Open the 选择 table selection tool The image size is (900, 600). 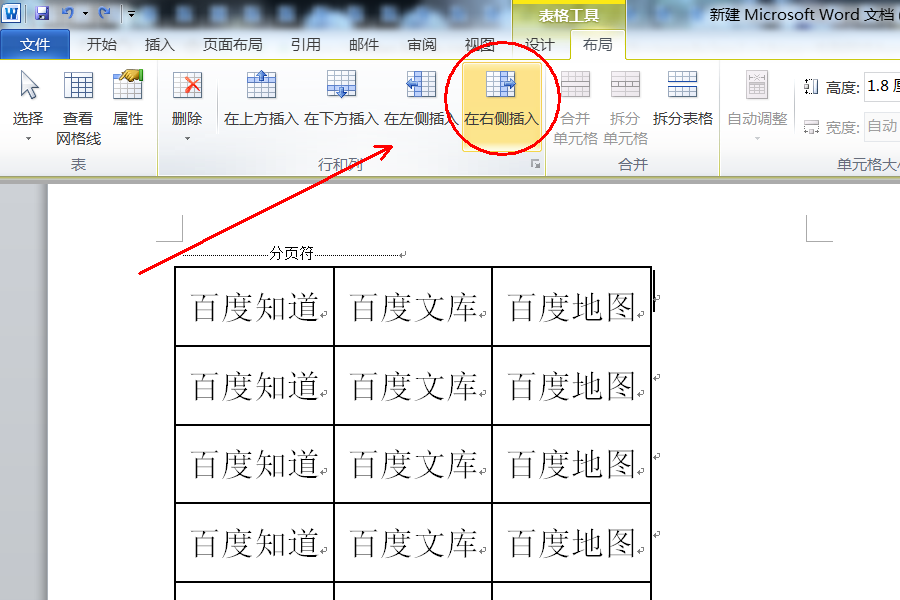coord(28,98)
